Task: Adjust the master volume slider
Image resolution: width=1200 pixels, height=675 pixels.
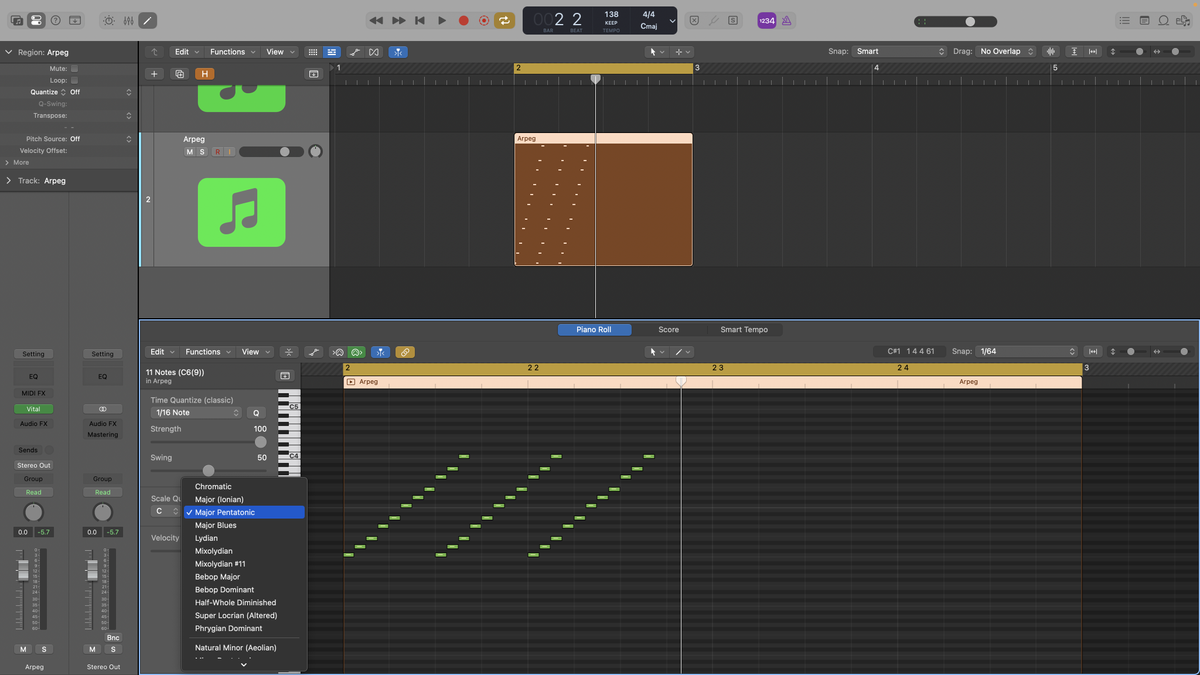Action: point(955,21)
